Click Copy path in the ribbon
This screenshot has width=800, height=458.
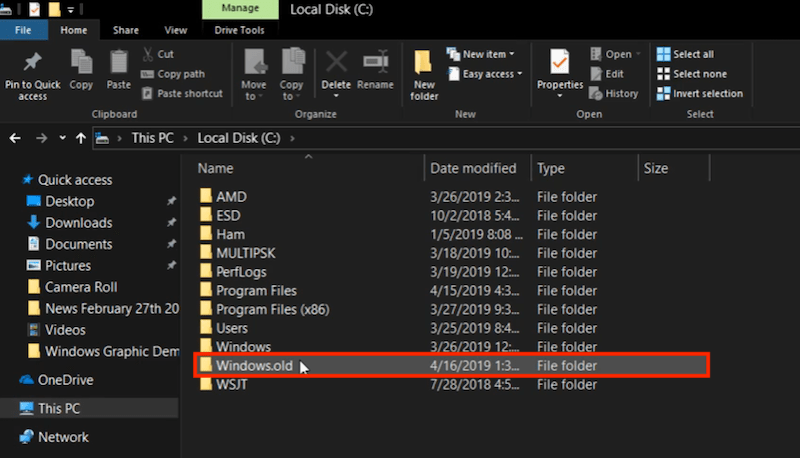tap(173, 74)
